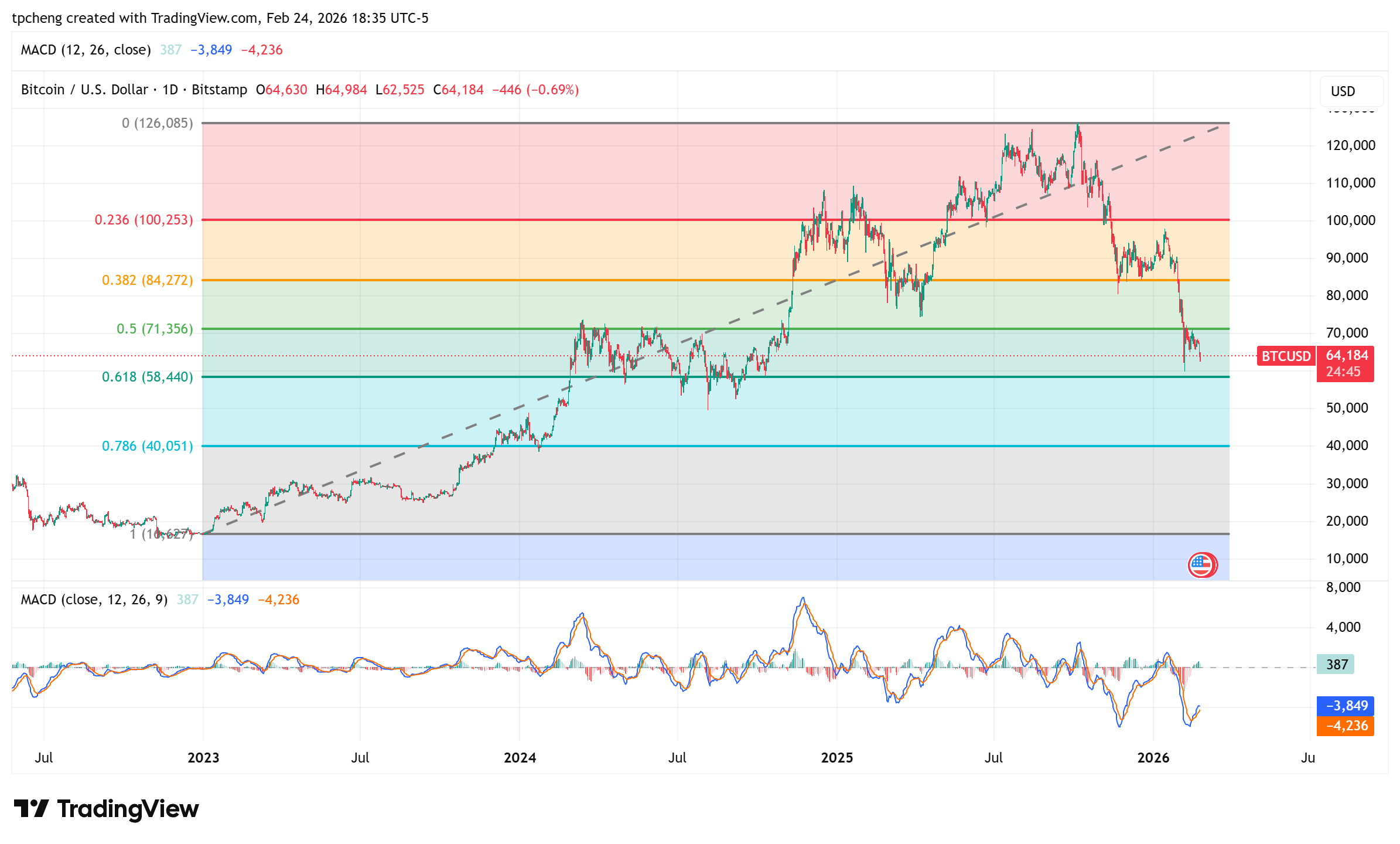Screen dimensions: 1400x844
Task: Click the orange -4,236 signal axis label
Action: point(1346,726)
